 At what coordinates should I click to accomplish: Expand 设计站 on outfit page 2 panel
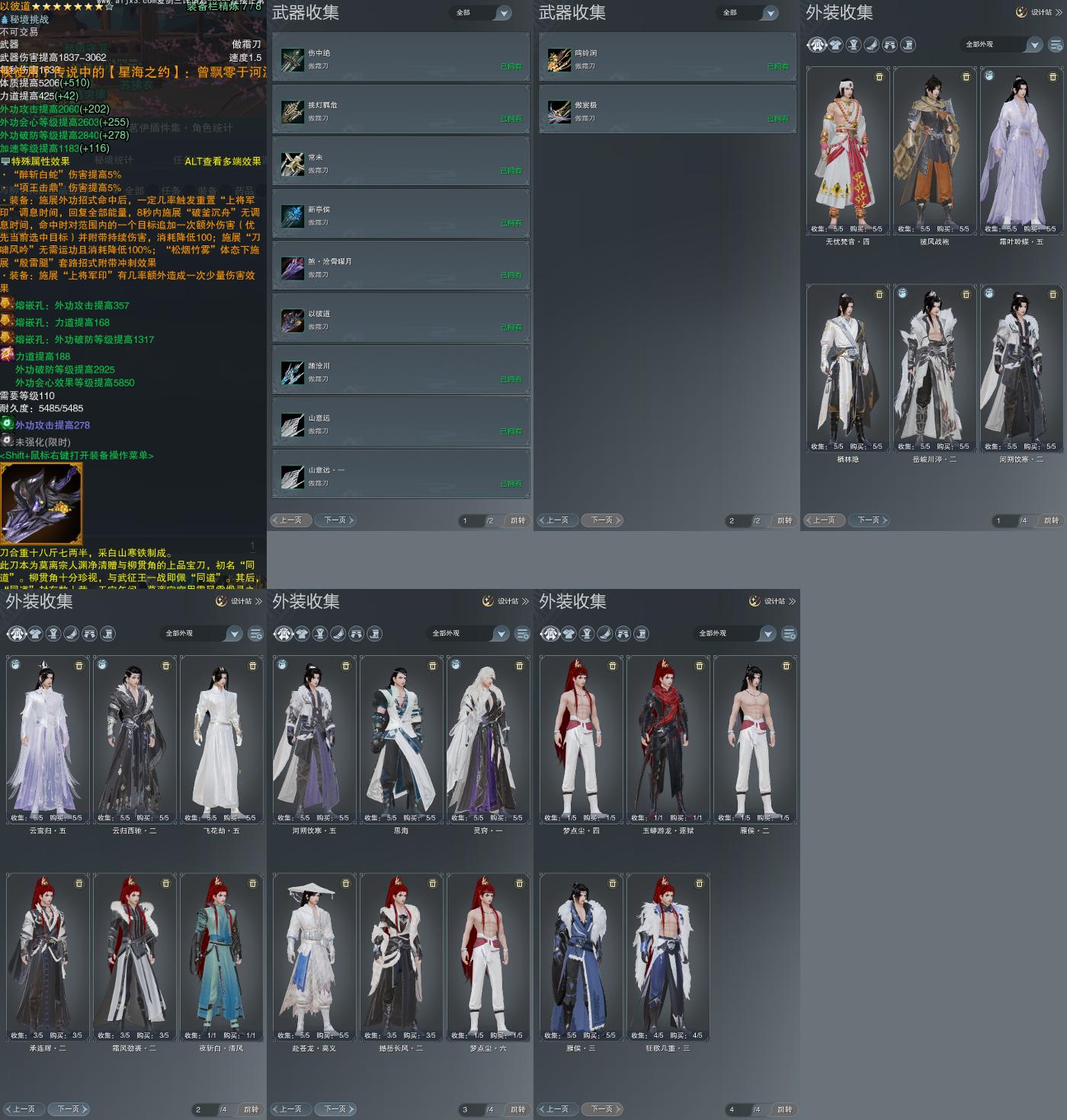coord(239,601)
